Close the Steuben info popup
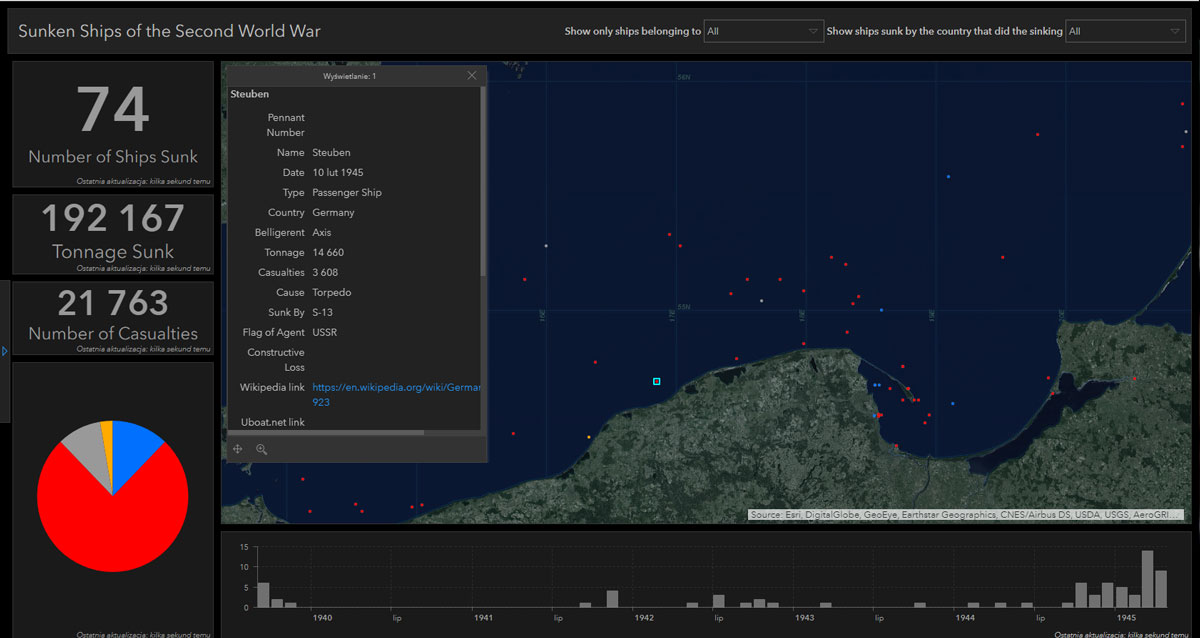The height and width of the screenshot is (638, 1200). pos(472,76)
